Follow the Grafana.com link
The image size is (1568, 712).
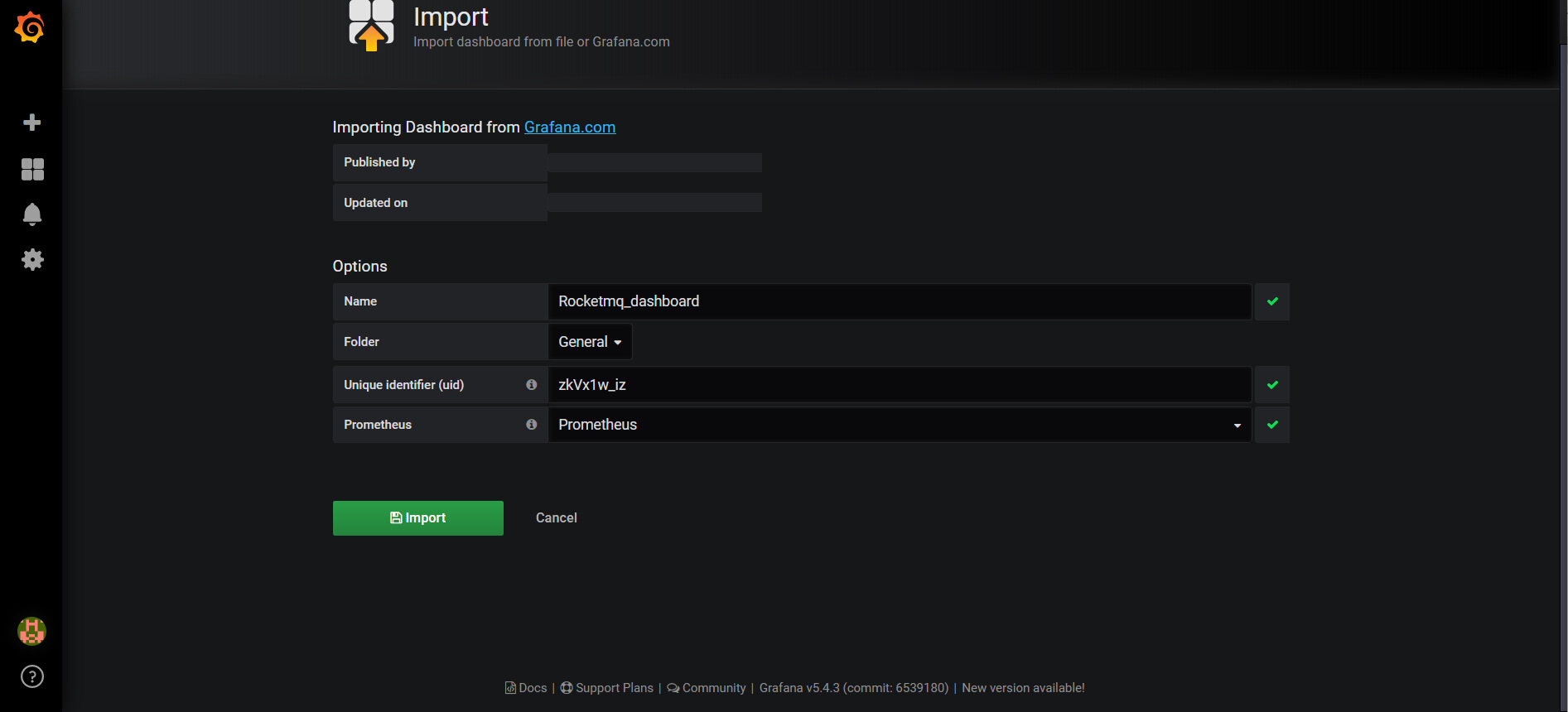click(x=570, y=127)
